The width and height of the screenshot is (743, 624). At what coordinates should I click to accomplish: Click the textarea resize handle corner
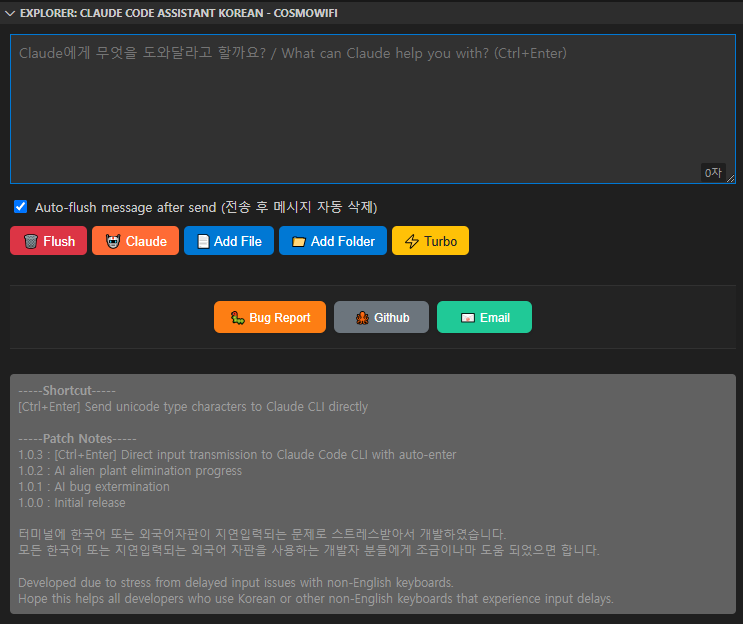[x=731, y=179]
